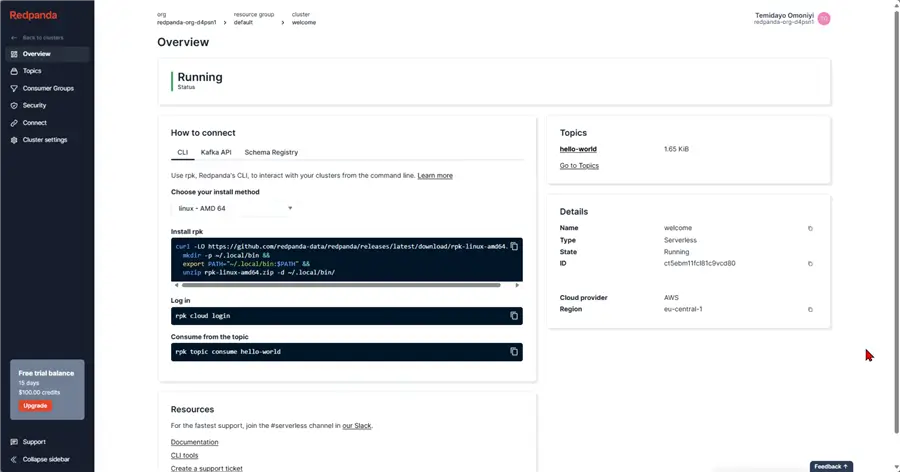Image resolution: width=900 pixels, height=472 pixels.
Task: Open the user avatar menu
Action: 824,18
